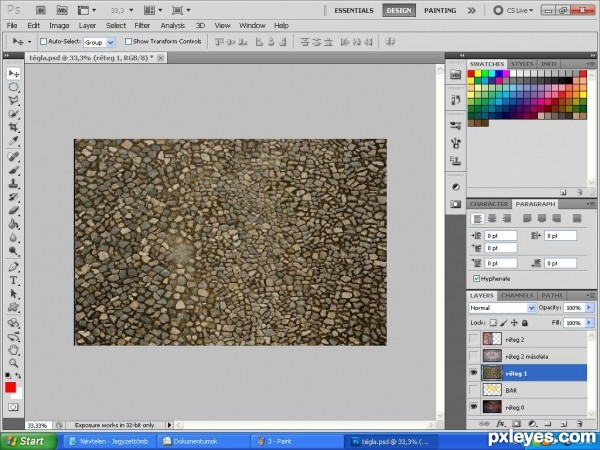Select the Pen tool
The image size is (600, 450).
coord(13,267)
